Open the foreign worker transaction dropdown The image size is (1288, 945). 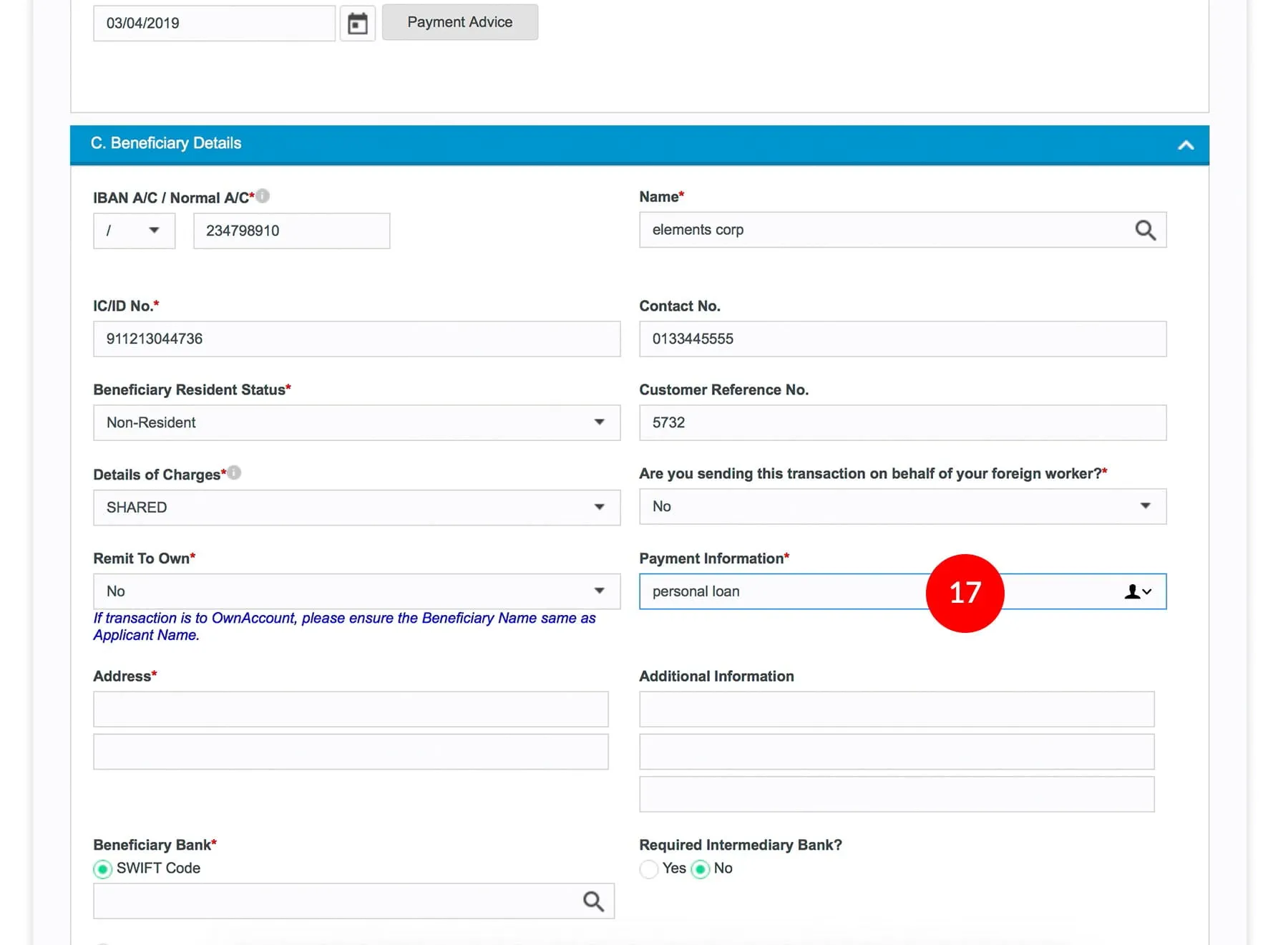click(x=902, y=506)
